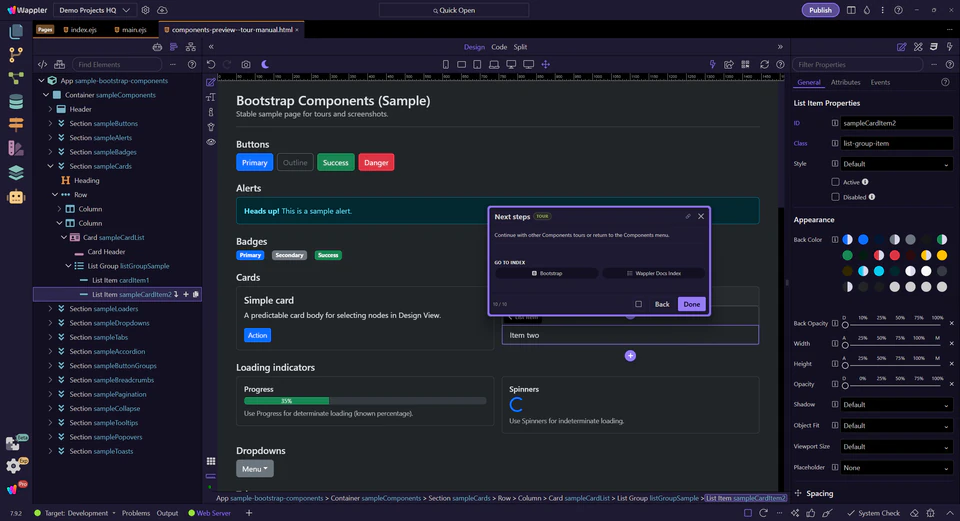
Task: Toggle ID dynamic binding icon
Action: coord(834,123)
